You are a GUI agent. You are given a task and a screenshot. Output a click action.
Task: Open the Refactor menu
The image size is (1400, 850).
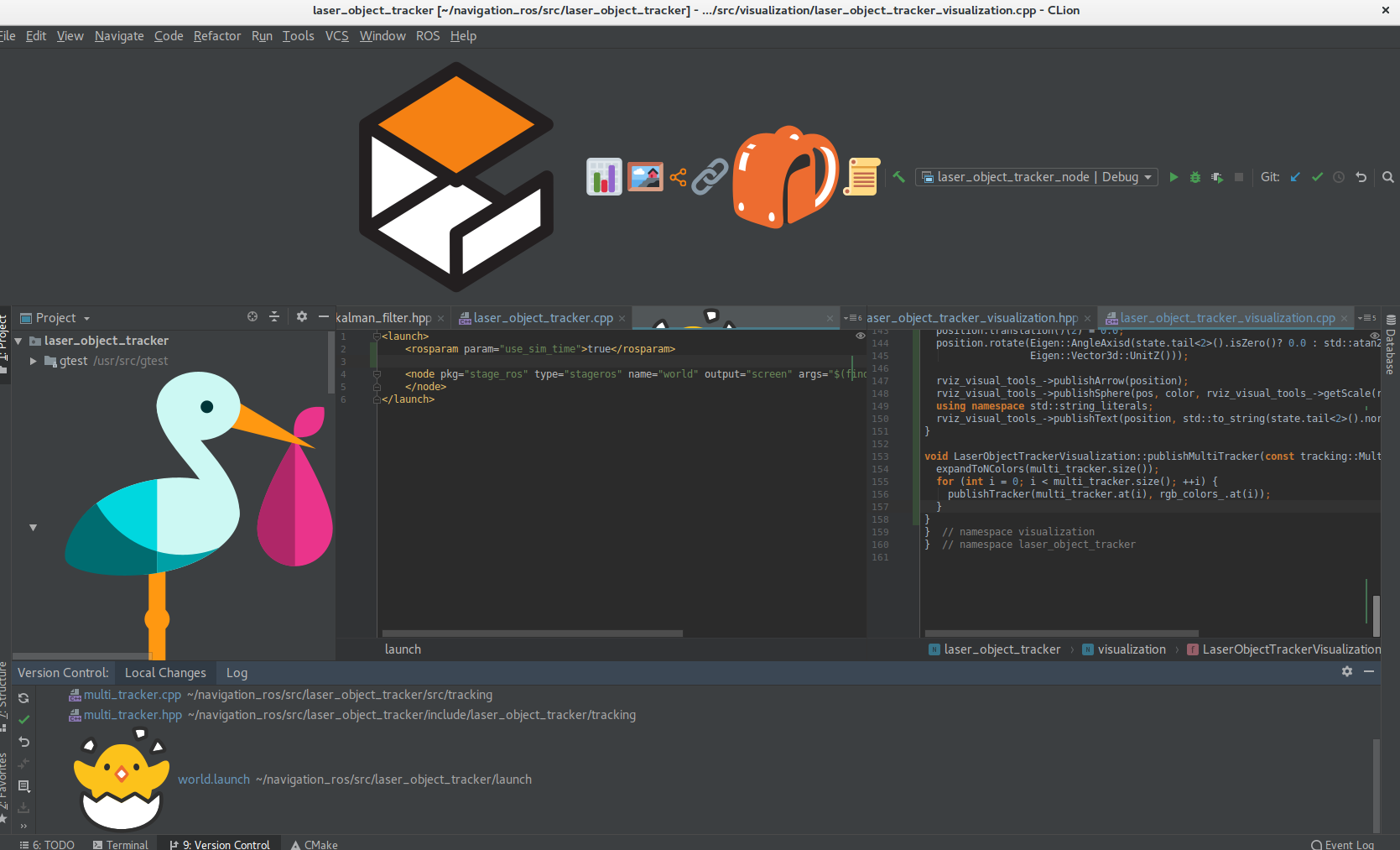click(x=217, y=36)
